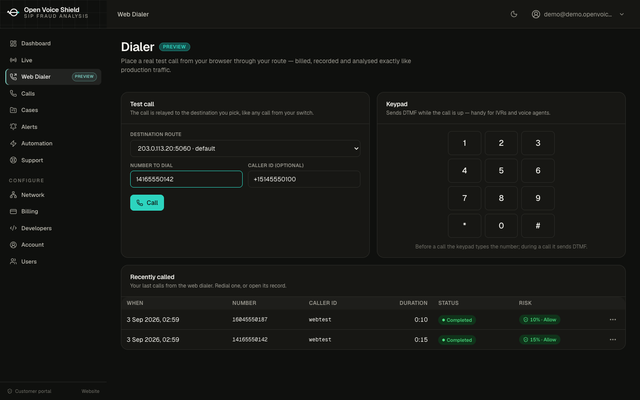
Task: Tap keypad digit 2
Action: point(501,143)
